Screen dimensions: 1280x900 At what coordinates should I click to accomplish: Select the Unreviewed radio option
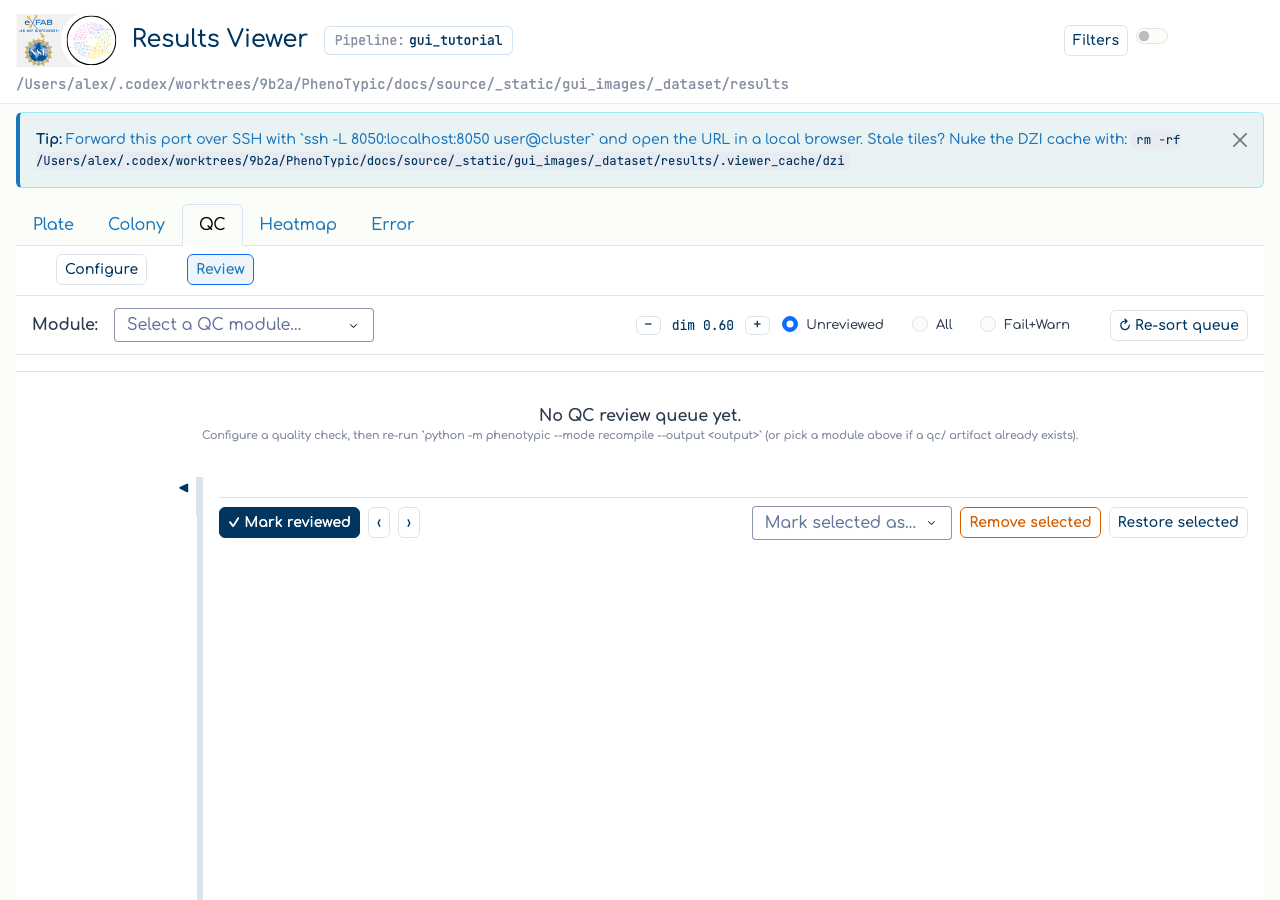pyautogui.click(x=790, y=324)
